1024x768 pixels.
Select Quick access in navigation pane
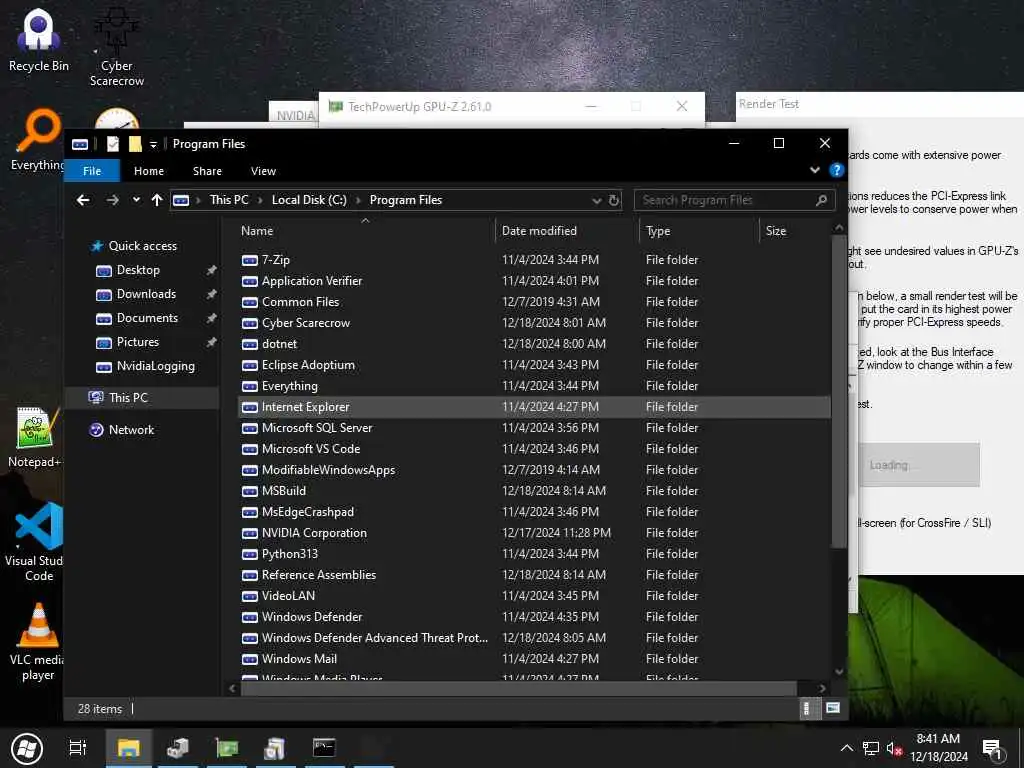coord(142,246)
